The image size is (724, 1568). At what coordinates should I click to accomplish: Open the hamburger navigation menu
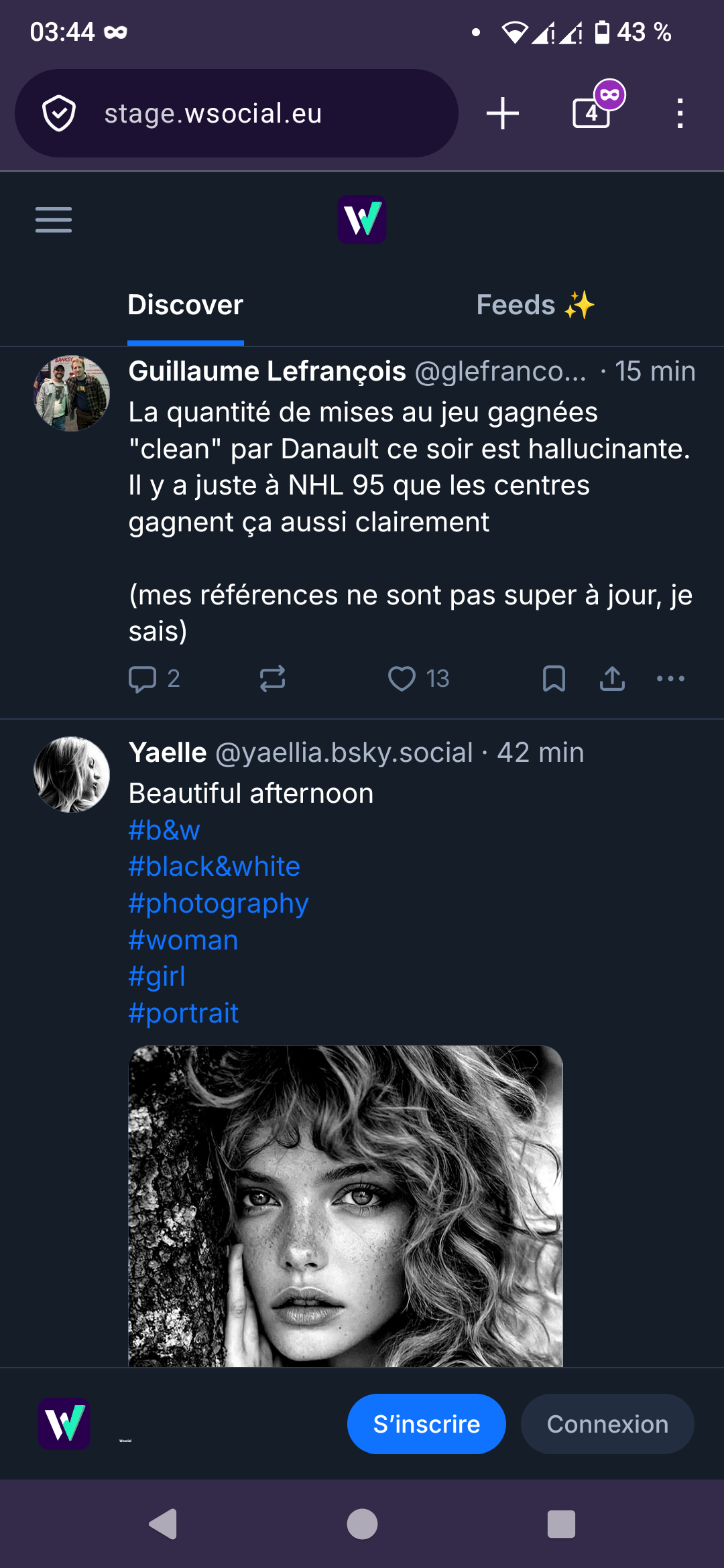[54, 220]
